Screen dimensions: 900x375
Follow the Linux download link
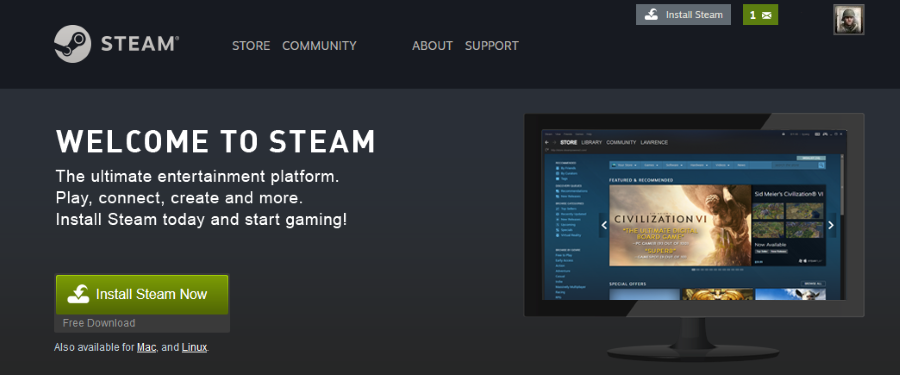[x=194, y=347]
